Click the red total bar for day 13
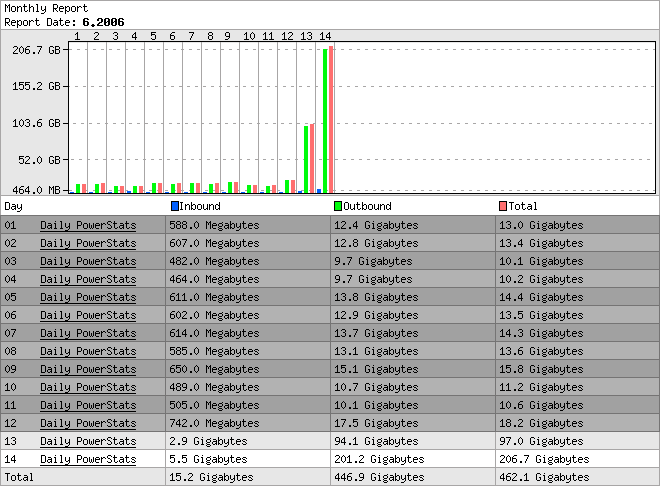660x486 pixels. (x=312, y=159)
